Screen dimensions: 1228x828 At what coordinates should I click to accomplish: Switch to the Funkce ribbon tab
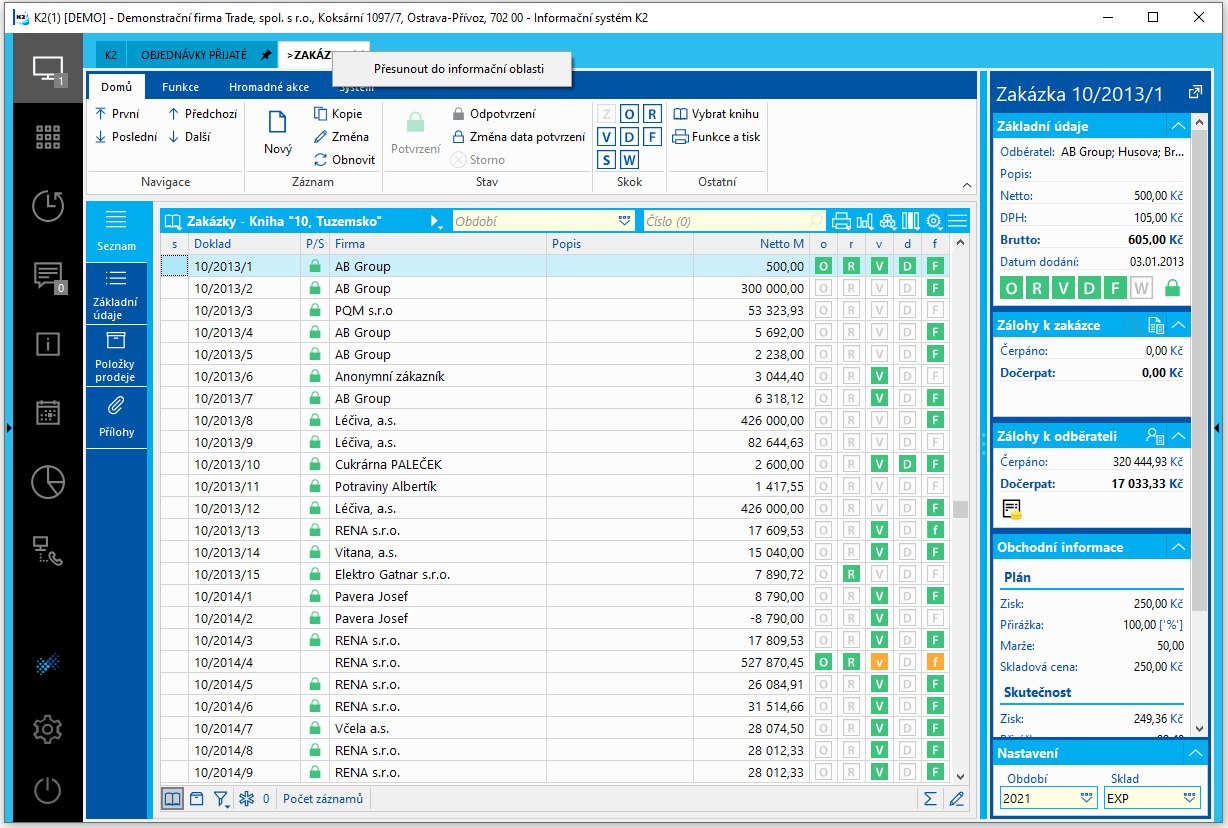click(x=180, y=87)
